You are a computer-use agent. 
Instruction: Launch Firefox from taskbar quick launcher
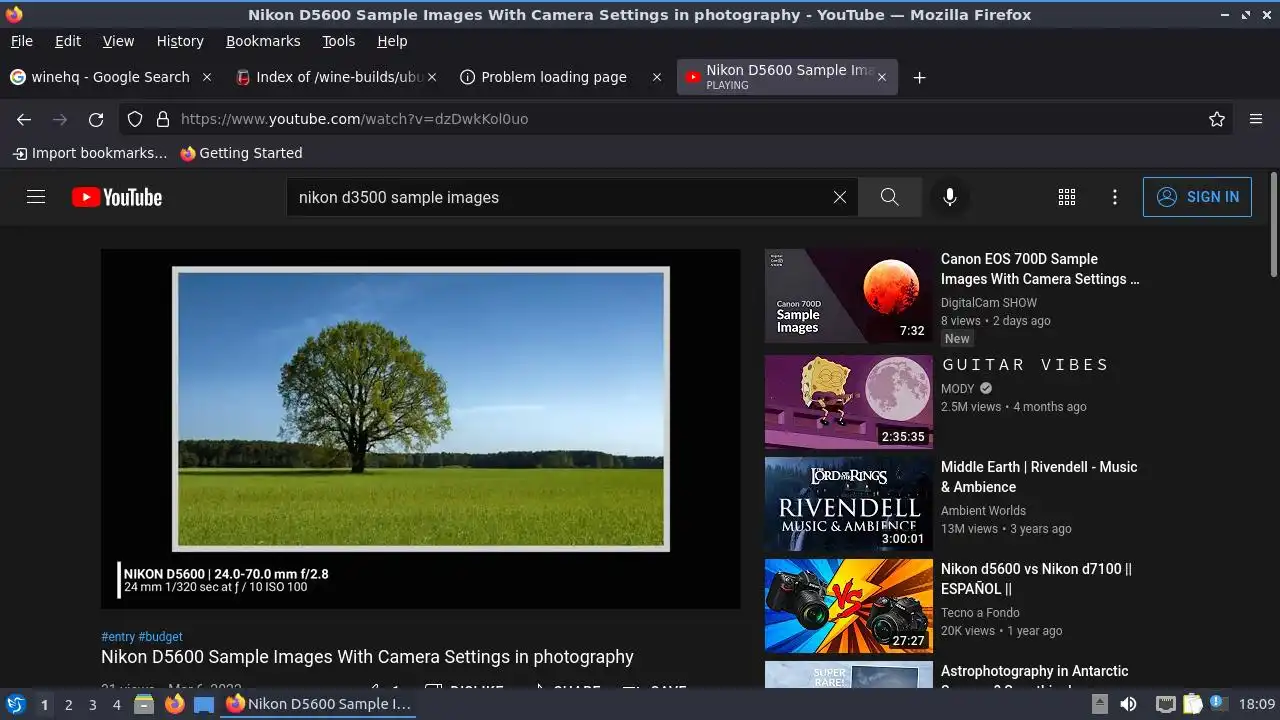coord(174,704)
